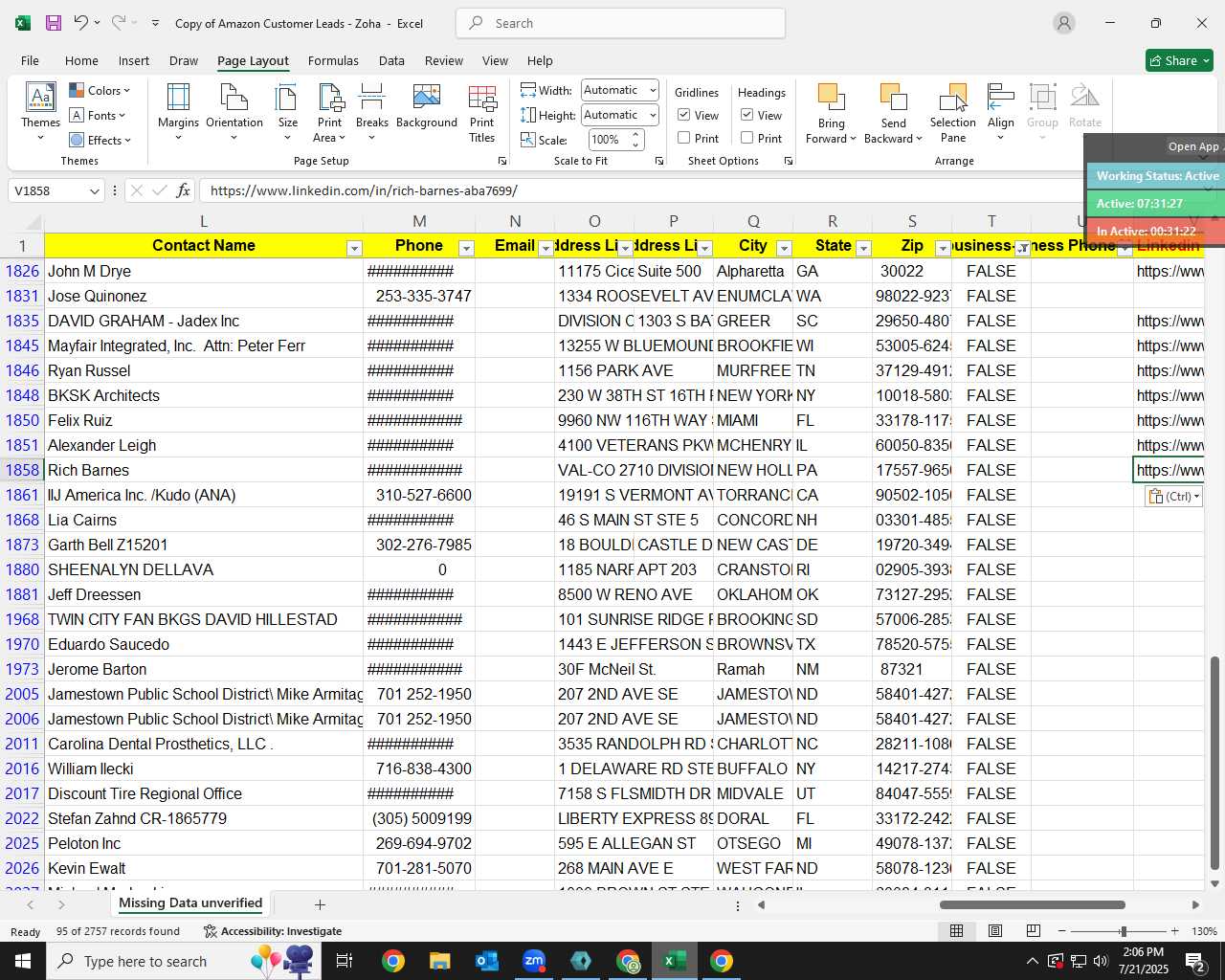The image size is (1225, 980).
Task: Click Accessibility: Investigate in status bar
Action: pyautogui.click(x=273, y=931)
